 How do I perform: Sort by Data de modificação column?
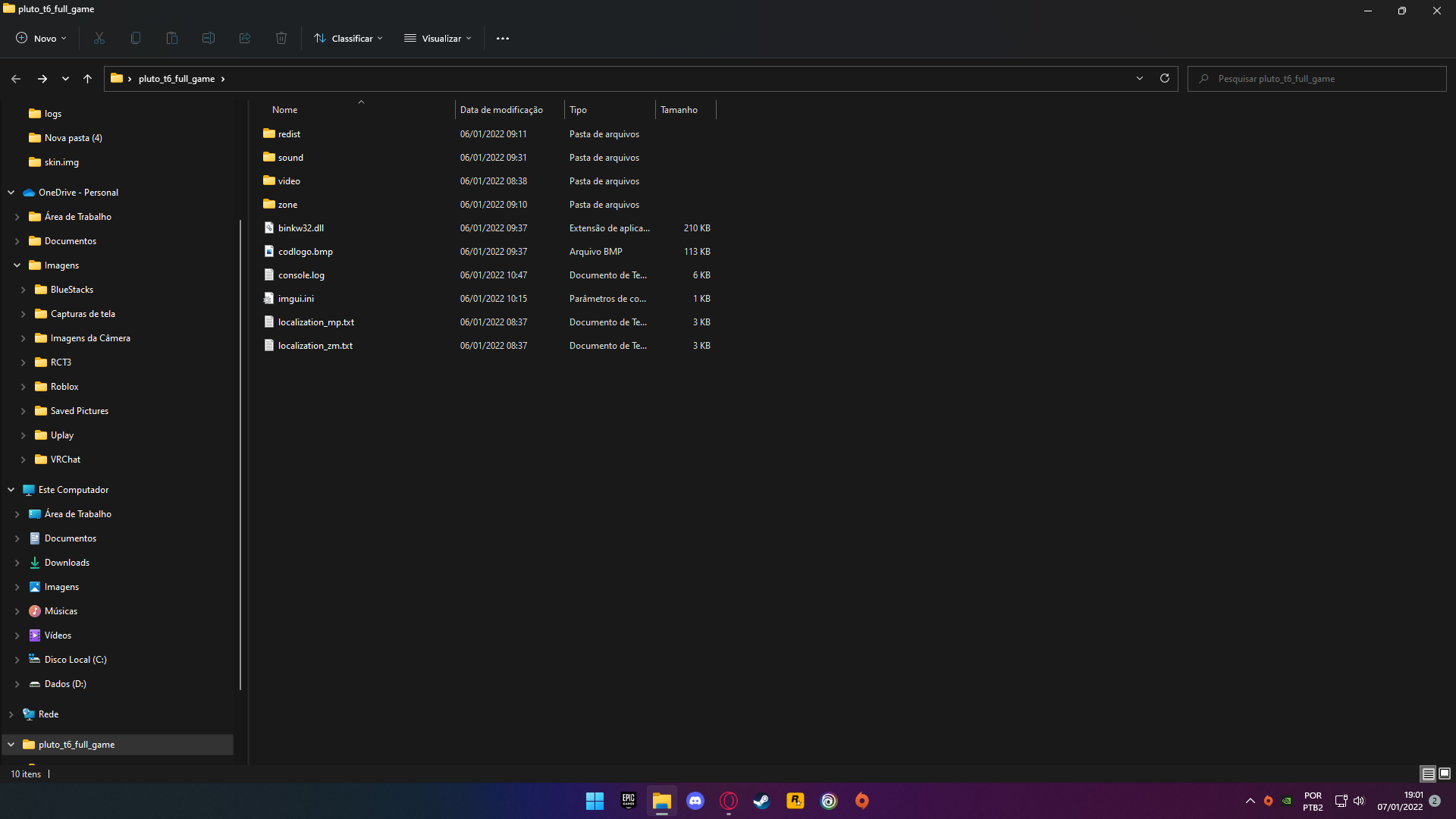tap(501, 110)
